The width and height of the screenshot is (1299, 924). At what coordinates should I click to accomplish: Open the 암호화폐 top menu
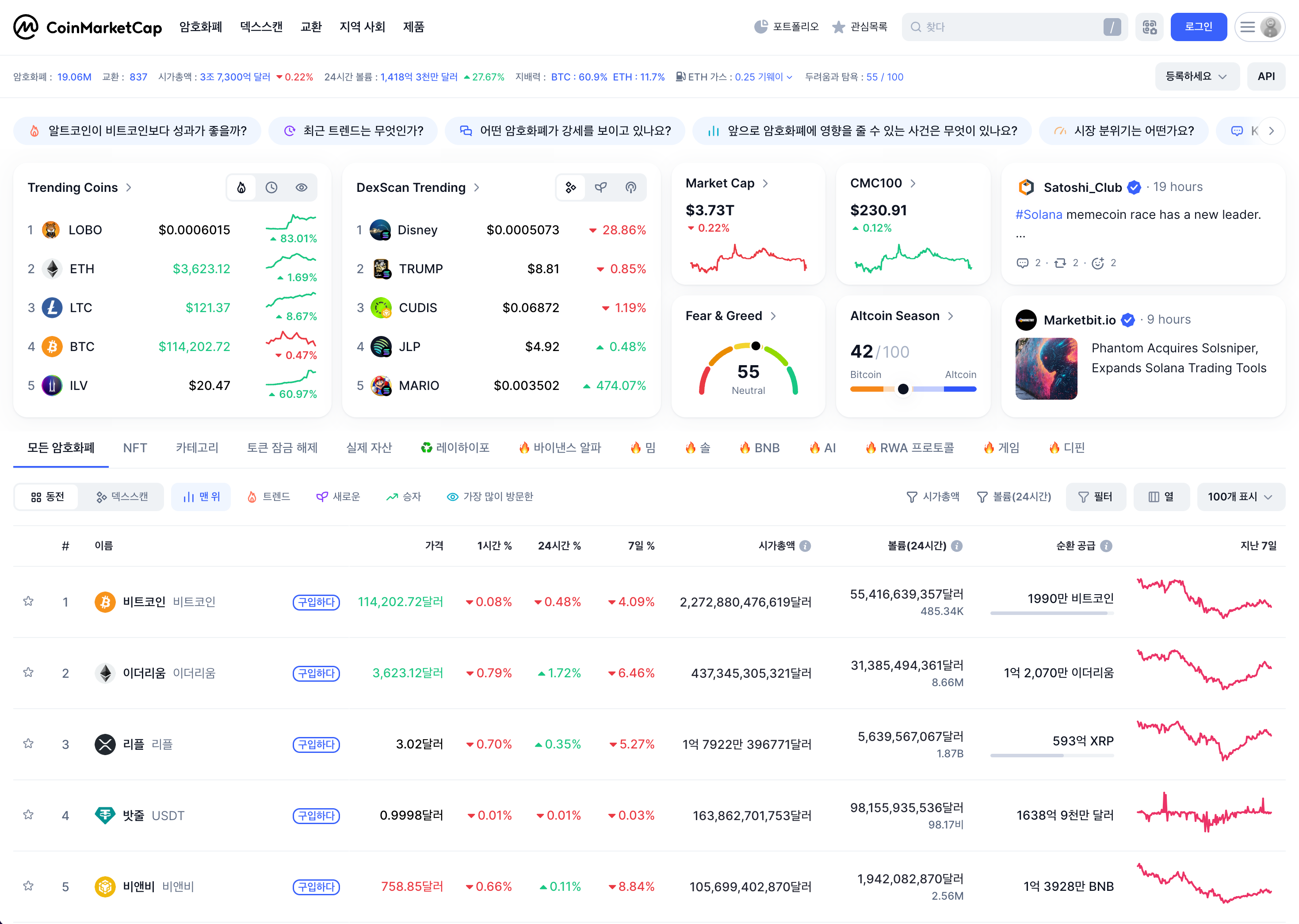[x=200, y=27]
